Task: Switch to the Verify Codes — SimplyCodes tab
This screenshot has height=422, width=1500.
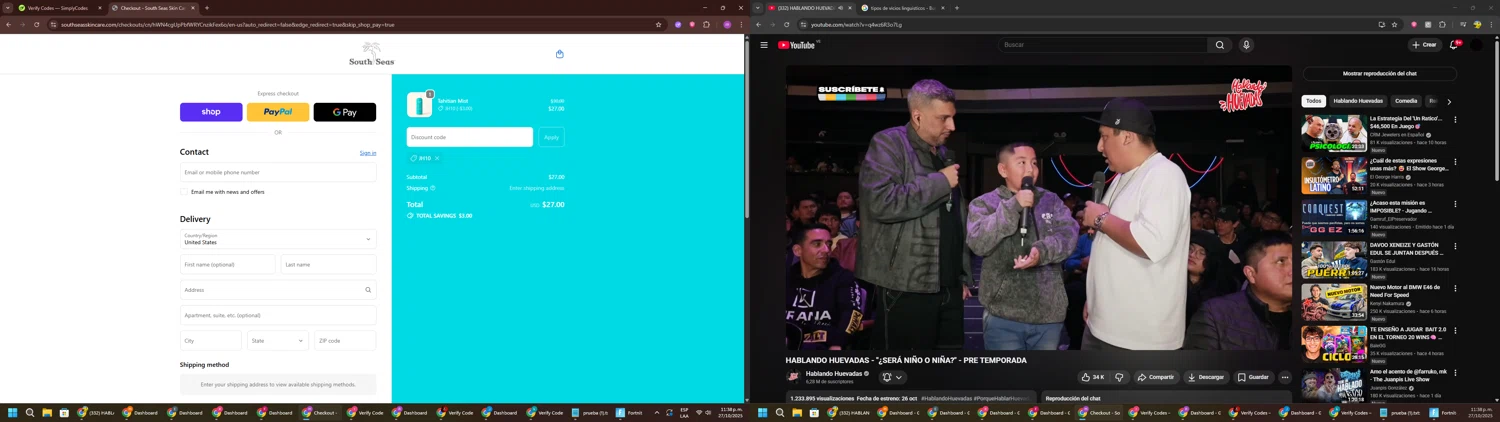Action: 58,8
